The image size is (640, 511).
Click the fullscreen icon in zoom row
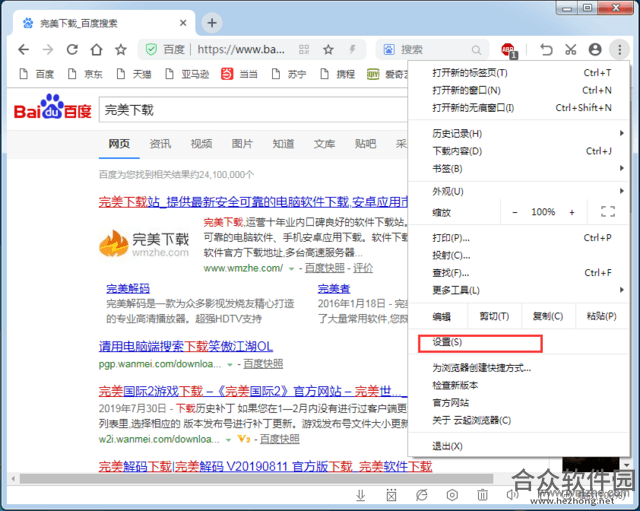pos(608,211)
